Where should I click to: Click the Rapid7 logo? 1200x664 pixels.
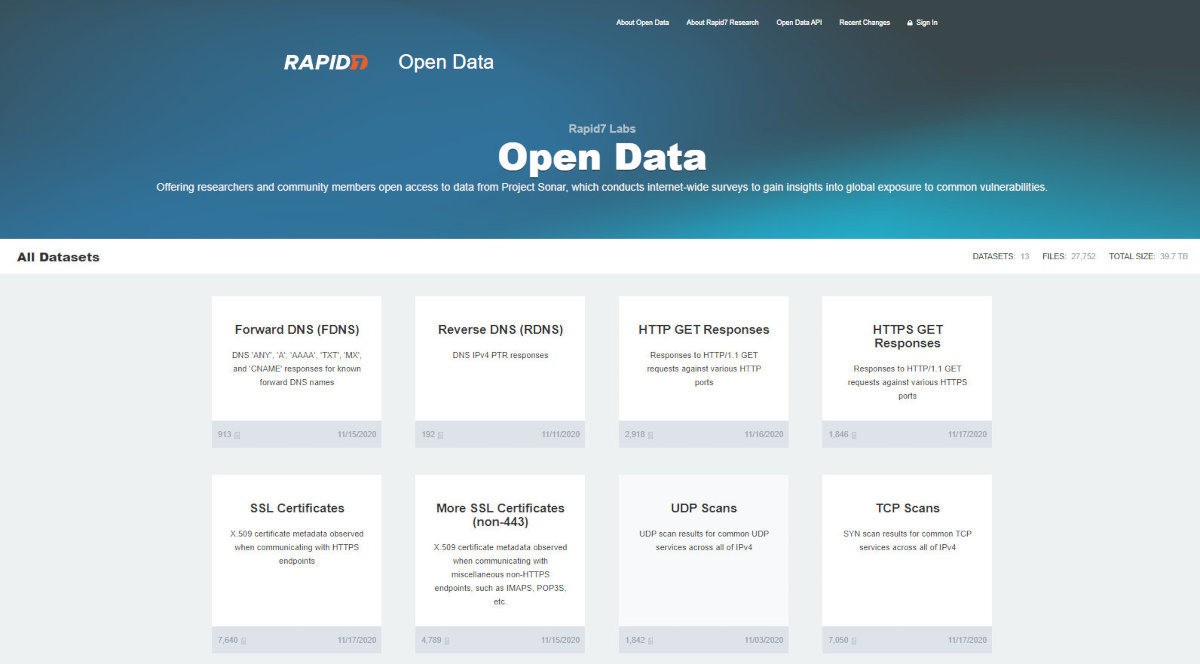point(326,62)
